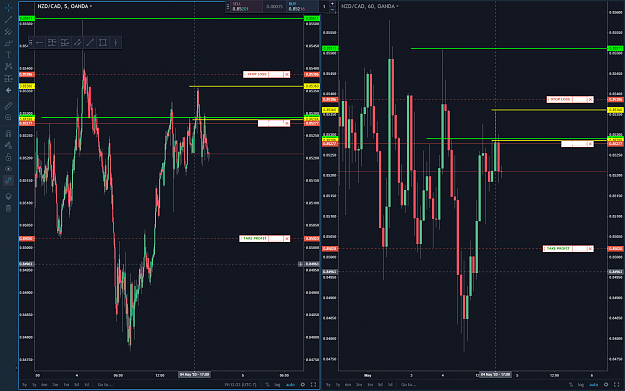Image resolution: width=625 pixels, height=391 pixels.
Task: Toggle percent scale on left chart
Action: coord(267,385)
